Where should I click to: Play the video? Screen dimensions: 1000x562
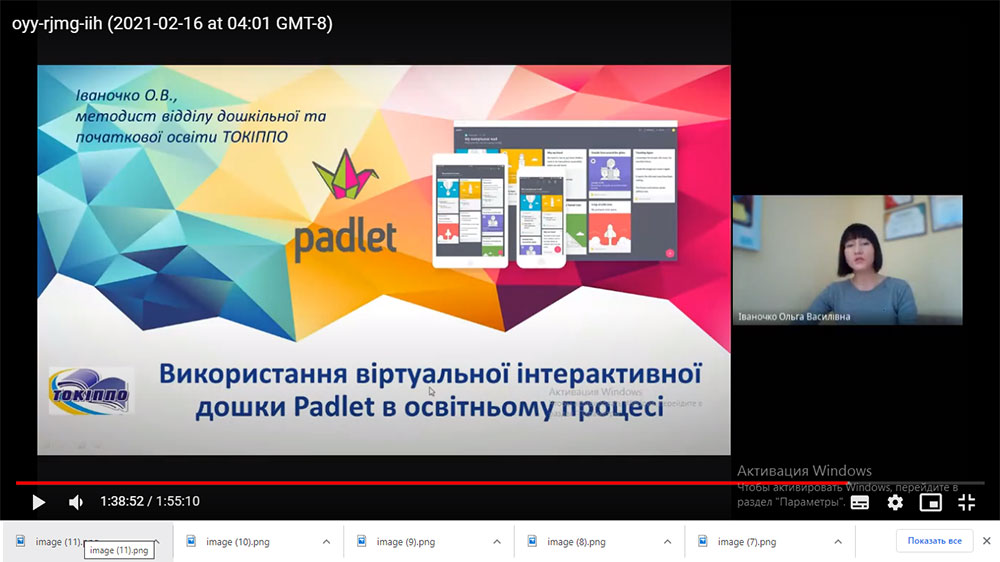pos(38,502)
